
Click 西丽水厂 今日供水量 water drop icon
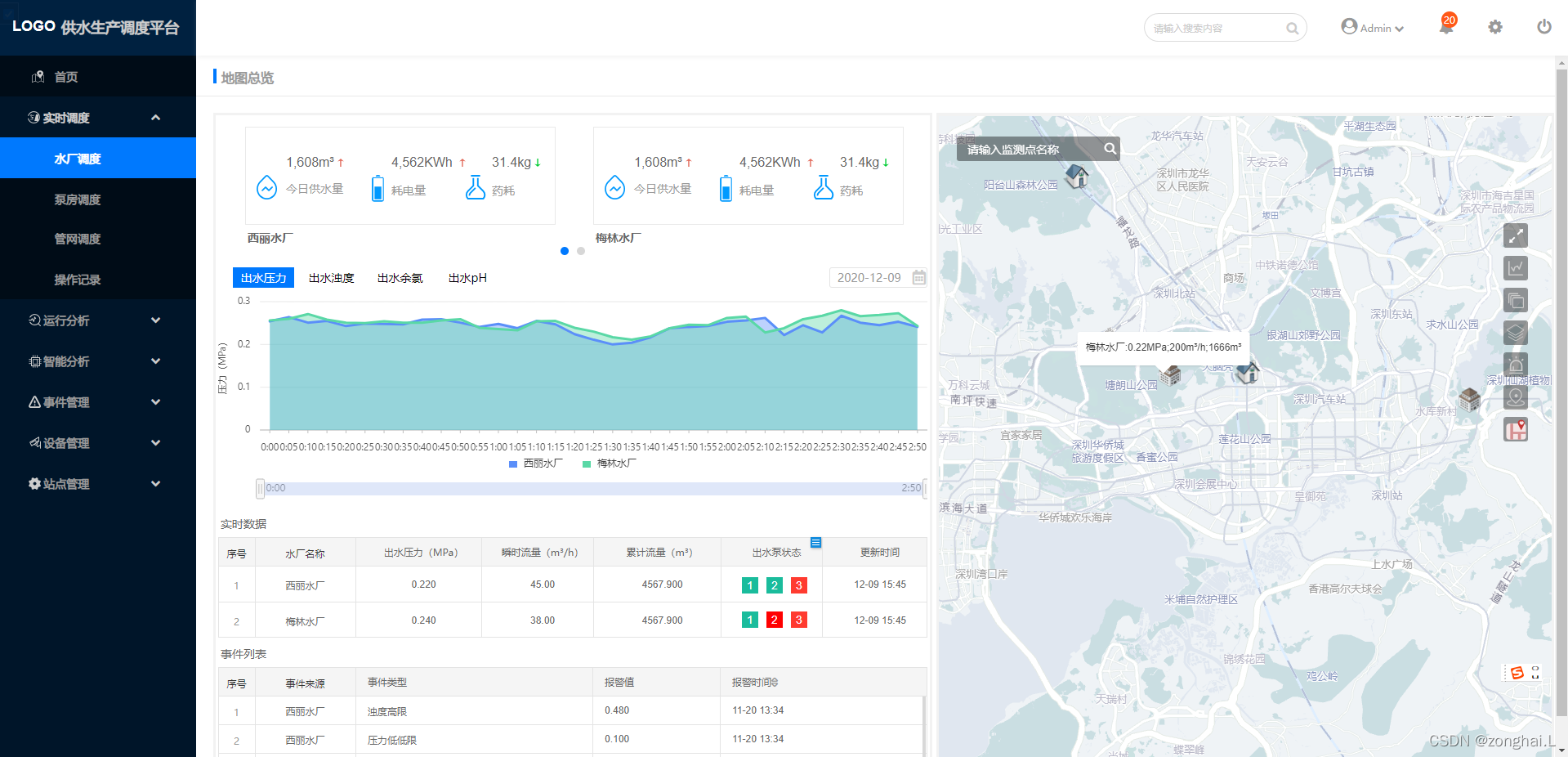point(267,188)
